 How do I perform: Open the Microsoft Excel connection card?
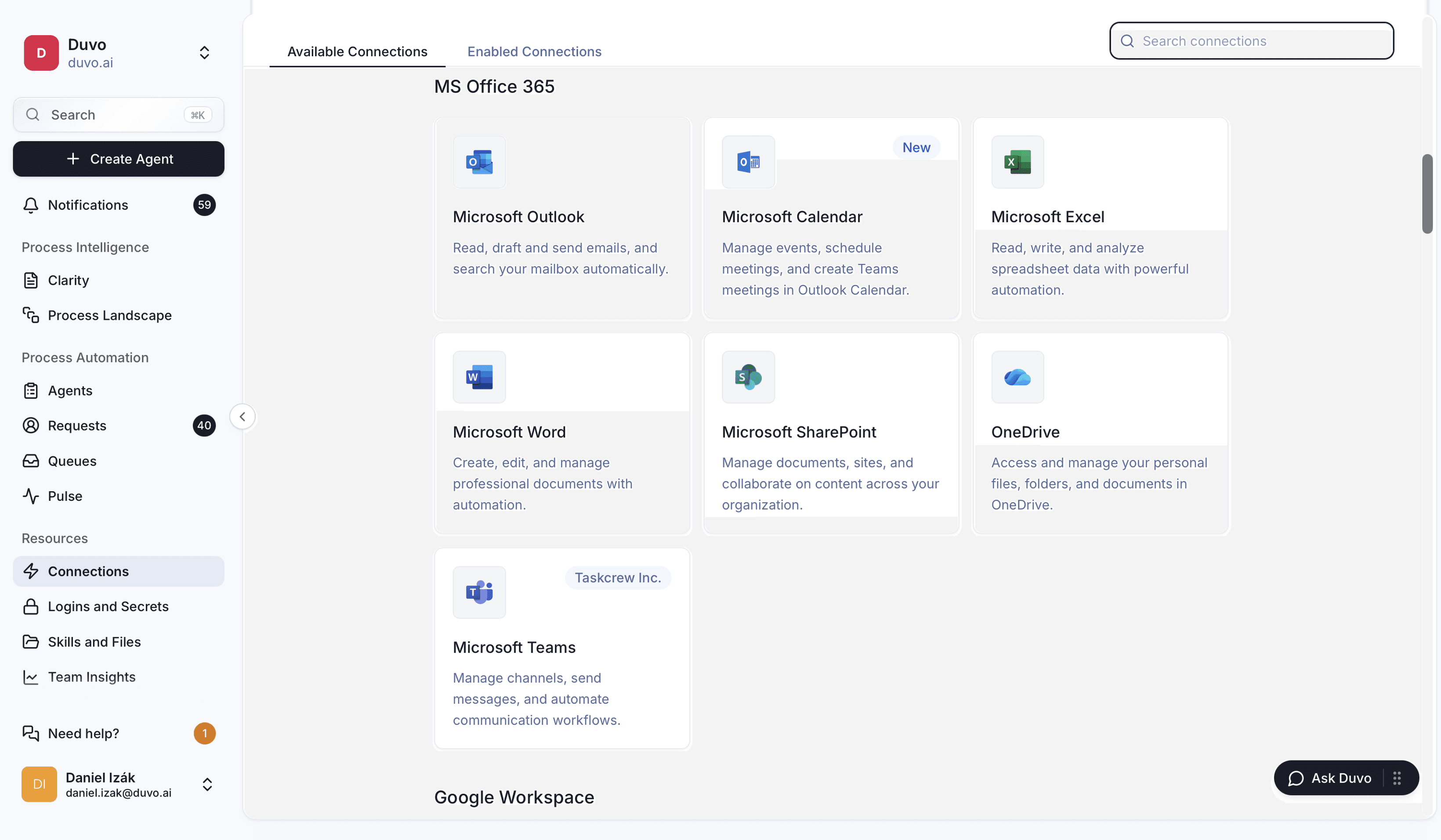coord(1101,218)
